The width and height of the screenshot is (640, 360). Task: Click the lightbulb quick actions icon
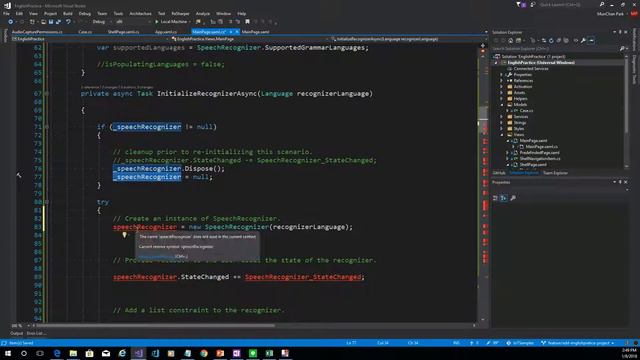(x=124, y=235)
